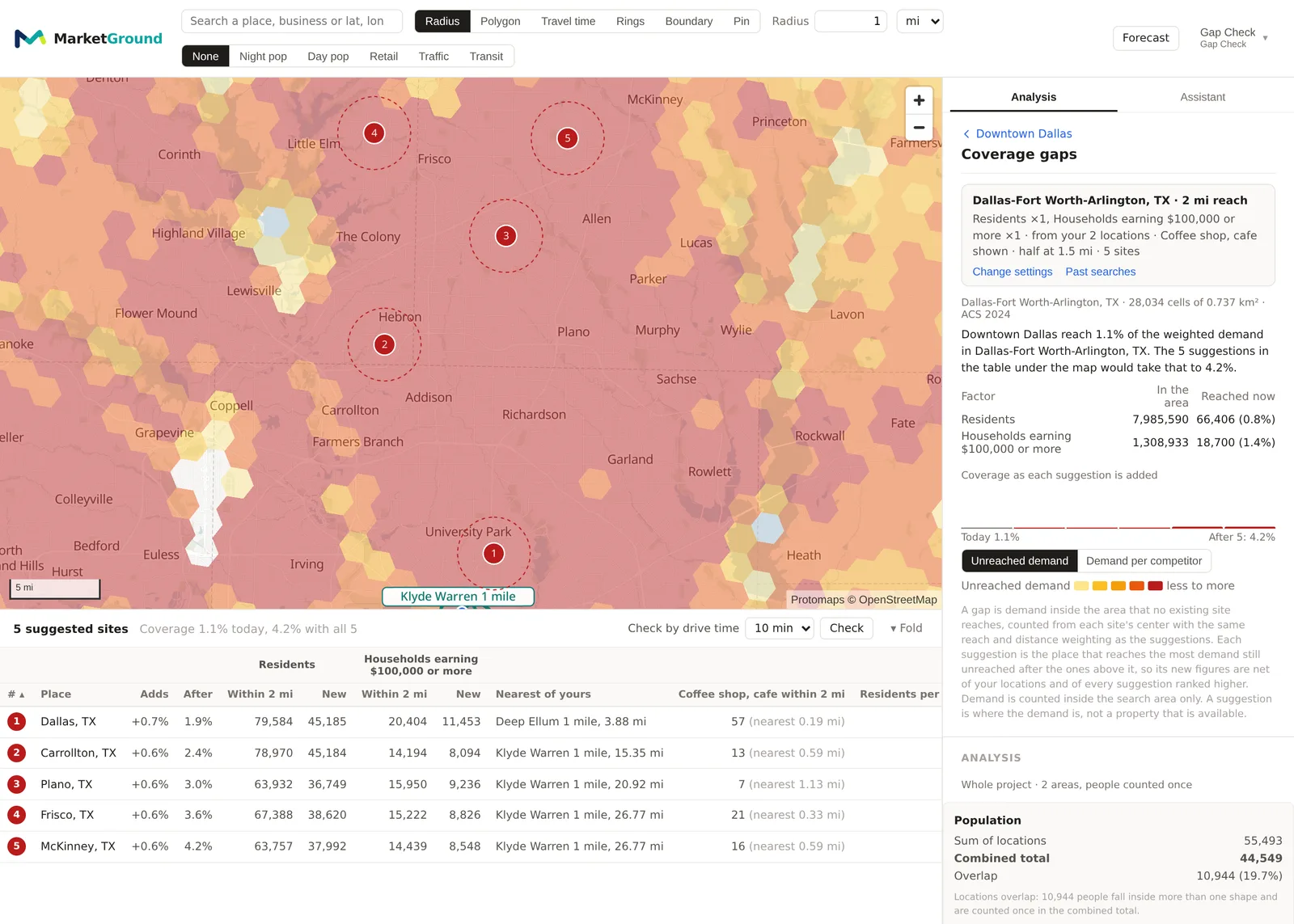The image size is (1294, 924).
Task: Click the red badge 1 in Dallas row
Action: point(16,722)
